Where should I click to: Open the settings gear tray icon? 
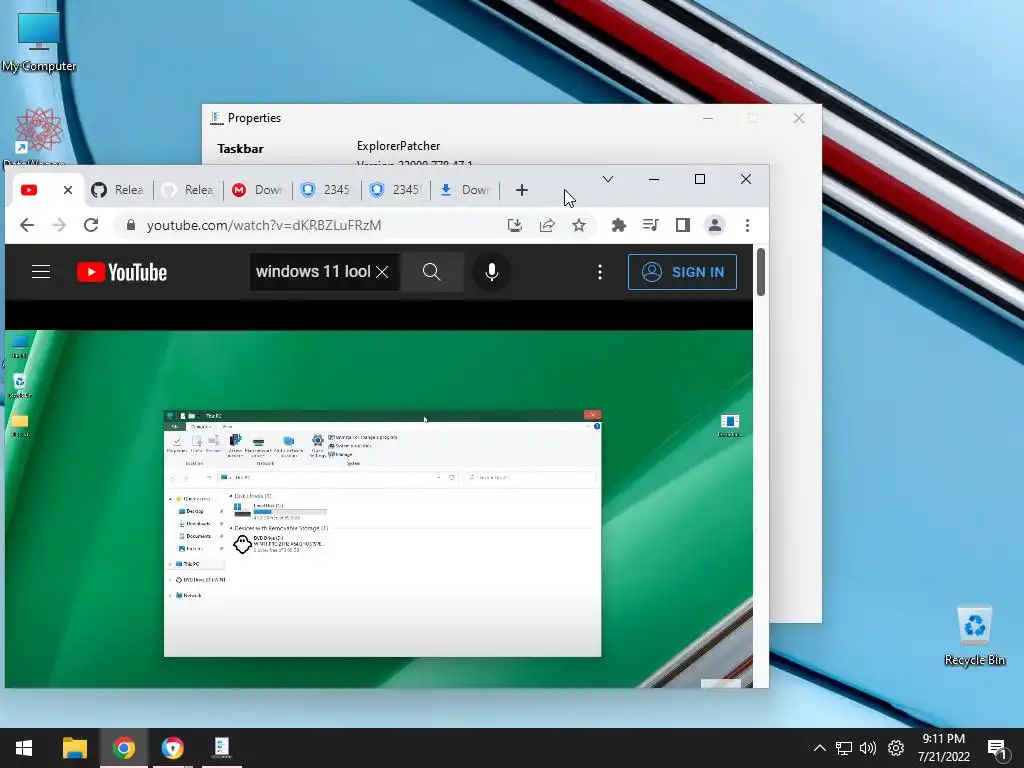pyautogui.click(x=895, y=748)
